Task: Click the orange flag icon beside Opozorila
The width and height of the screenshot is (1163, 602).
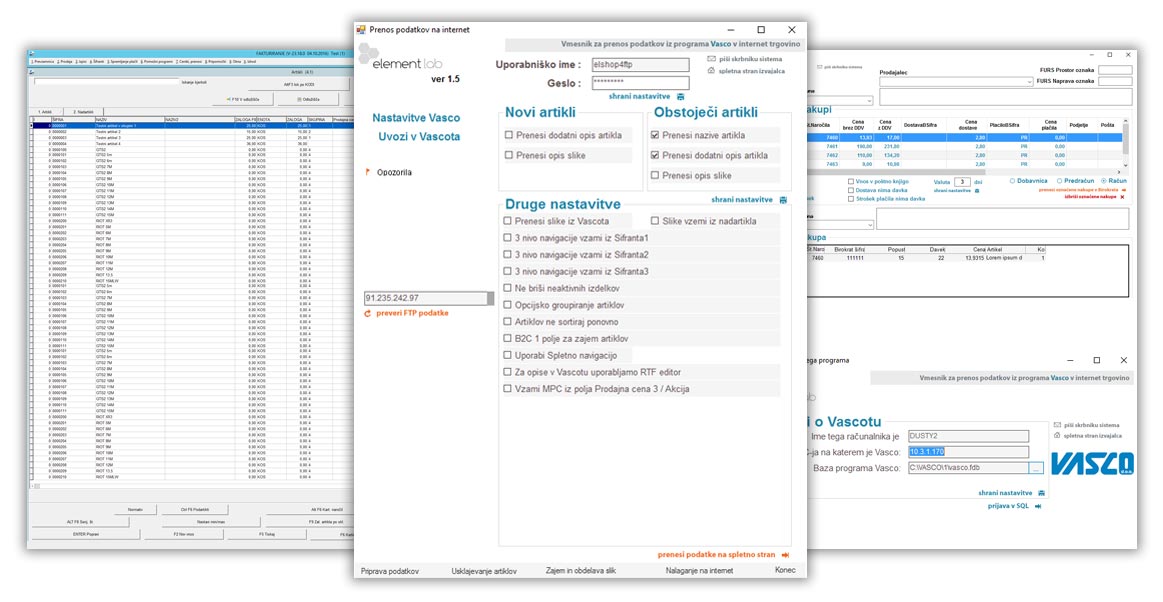Action: point(367,172)
